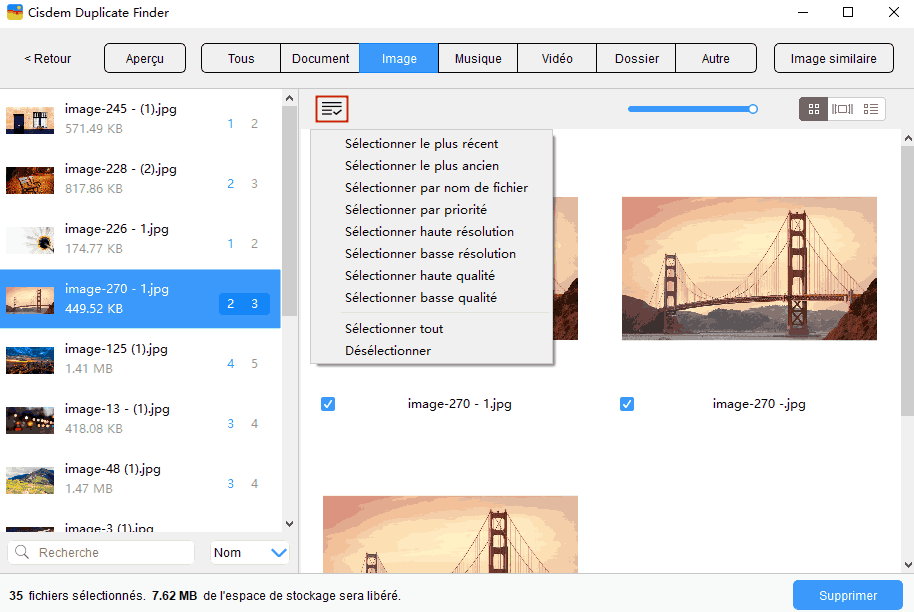Uncheck the image-270 -.jpg checkbox
The width and height of the screenshot is (914, 612).
coord(627,404)
